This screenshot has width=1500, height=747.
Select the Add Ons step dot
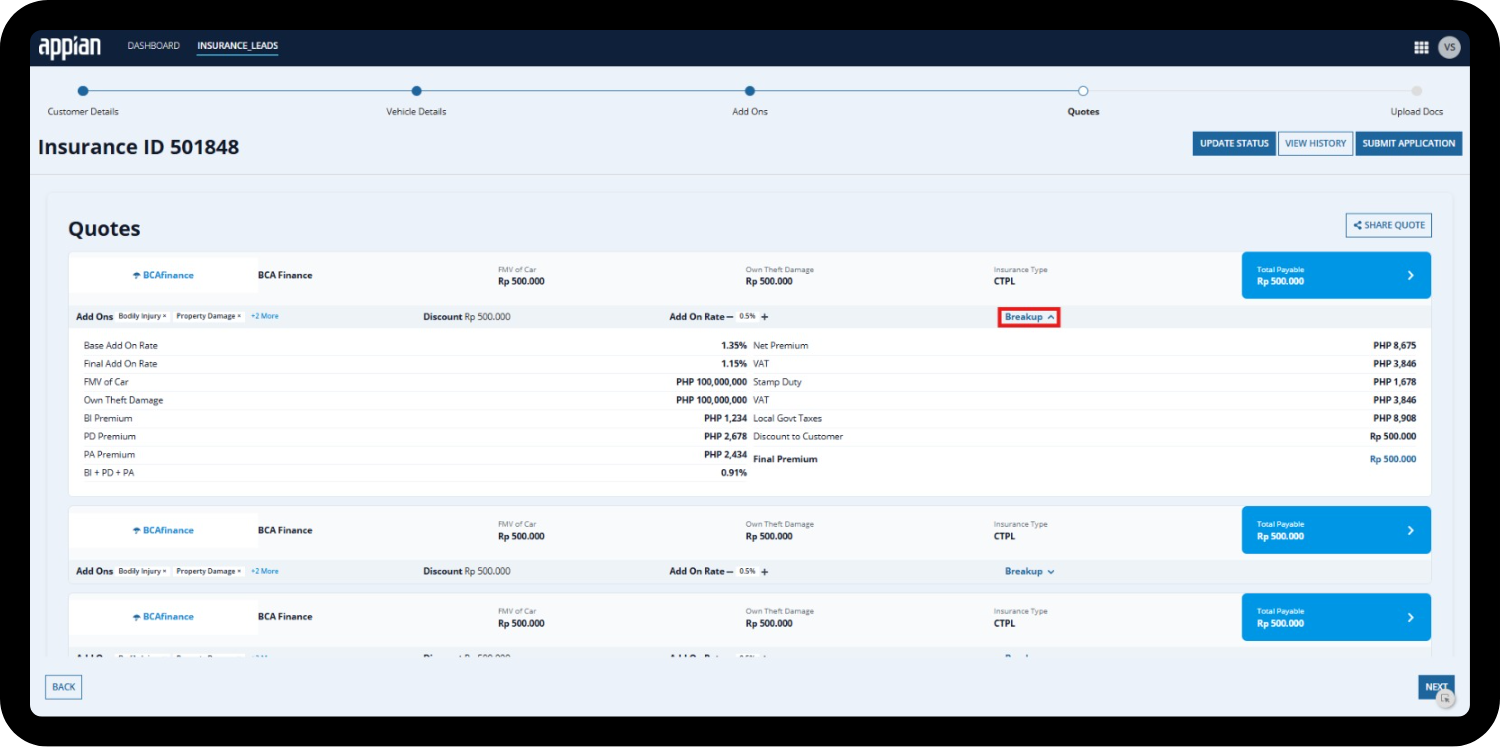point(750,91)
